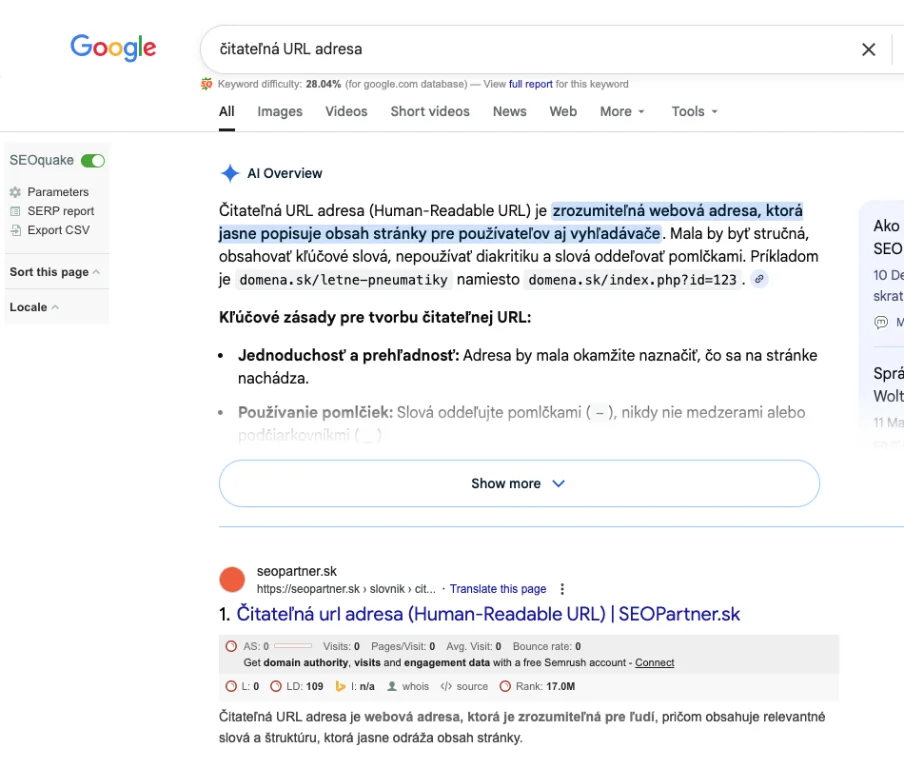
Task: Toggle the SEOquake switch off
Action: click(93, 160)
